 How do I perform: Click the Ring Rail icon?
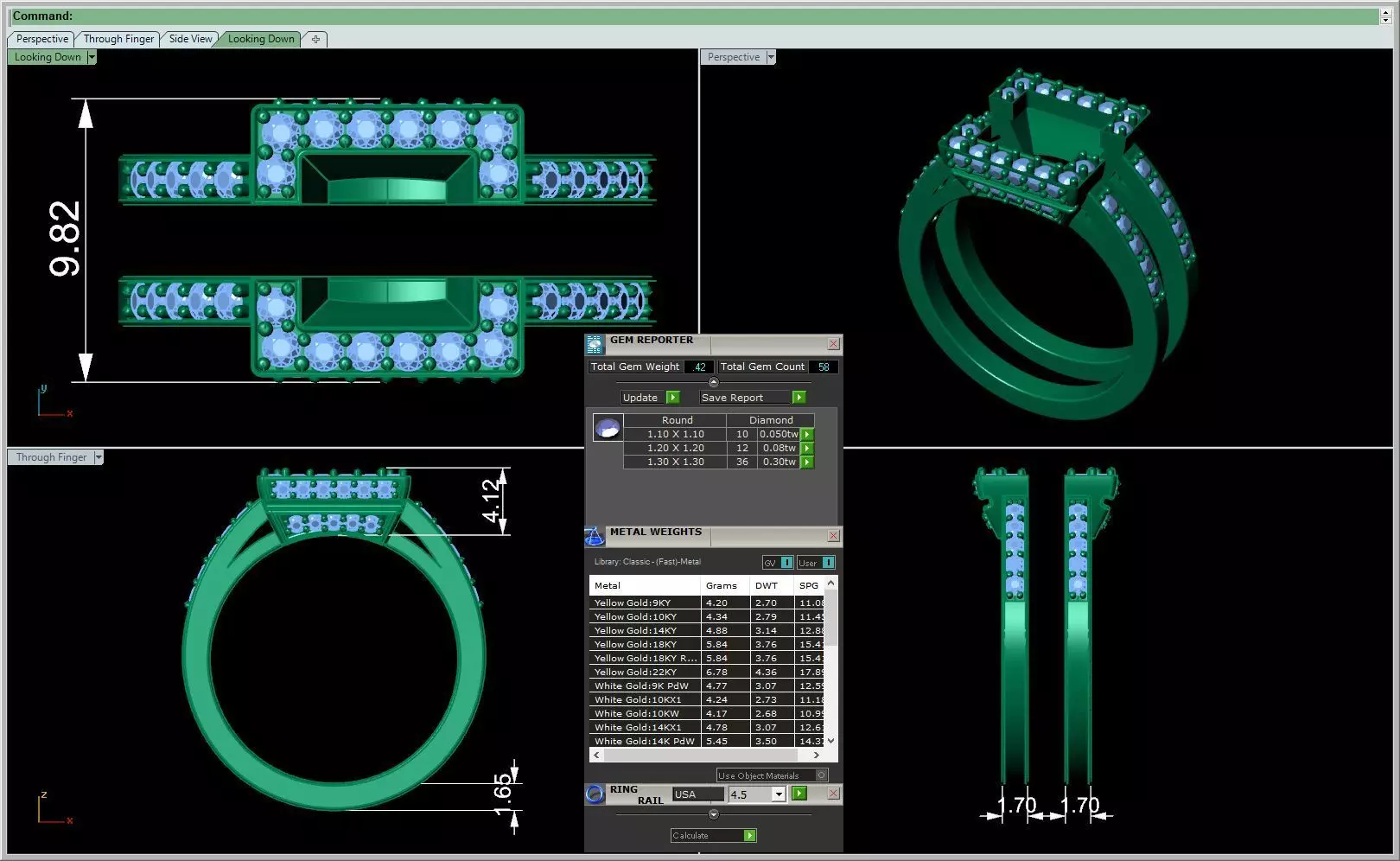point(595,794)
